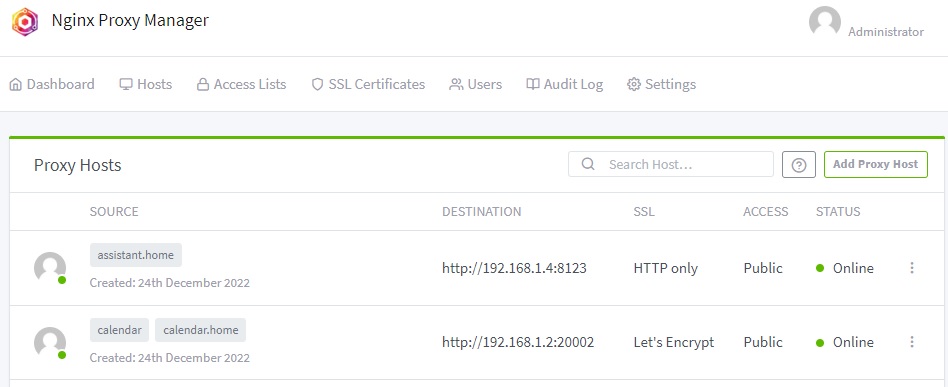Click destination http://192.168.1.4:8123
This screenshot has height=387, width=948.
(515, 268)
